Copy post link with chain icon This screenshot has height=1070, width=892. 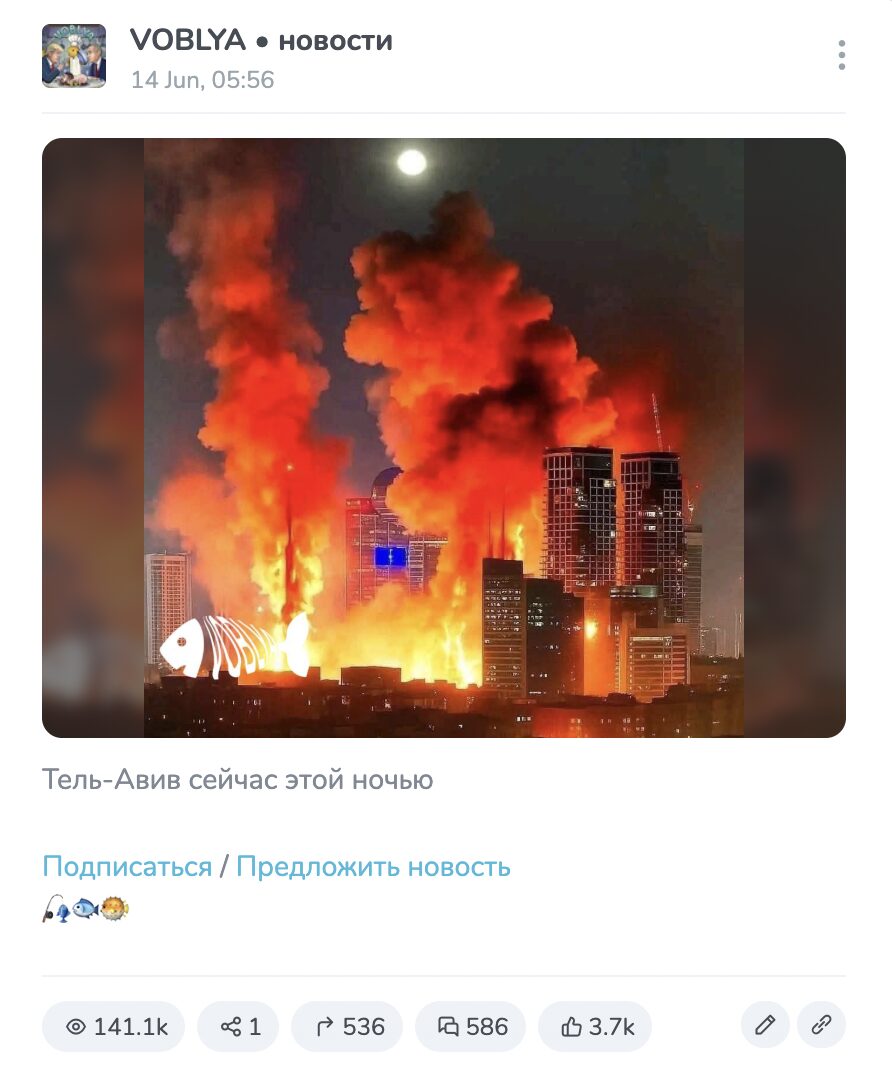(x=821, y=1025)
